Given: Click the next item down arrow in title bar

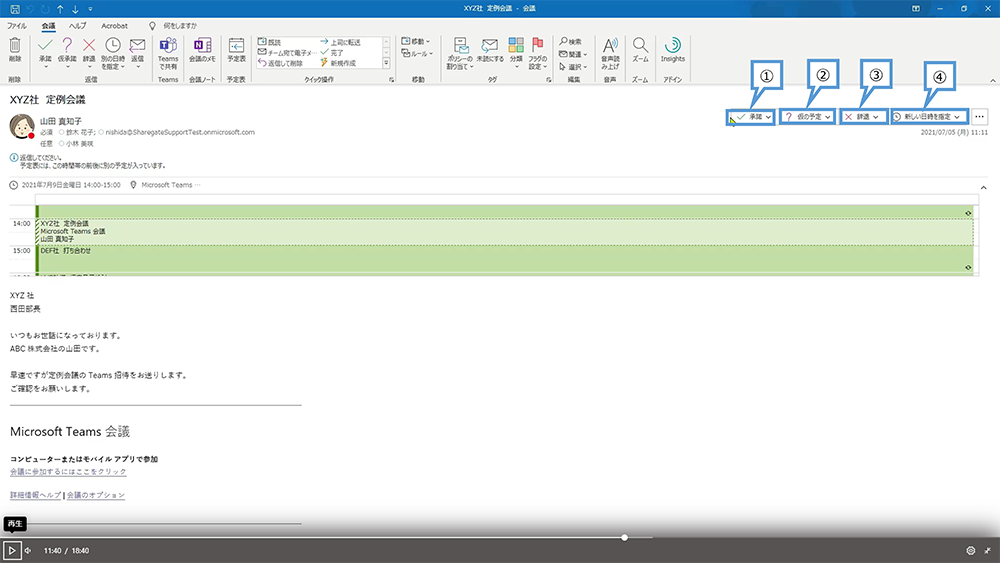Looking at the screenshot, I should pyautogui.click(x=75, y=9).
